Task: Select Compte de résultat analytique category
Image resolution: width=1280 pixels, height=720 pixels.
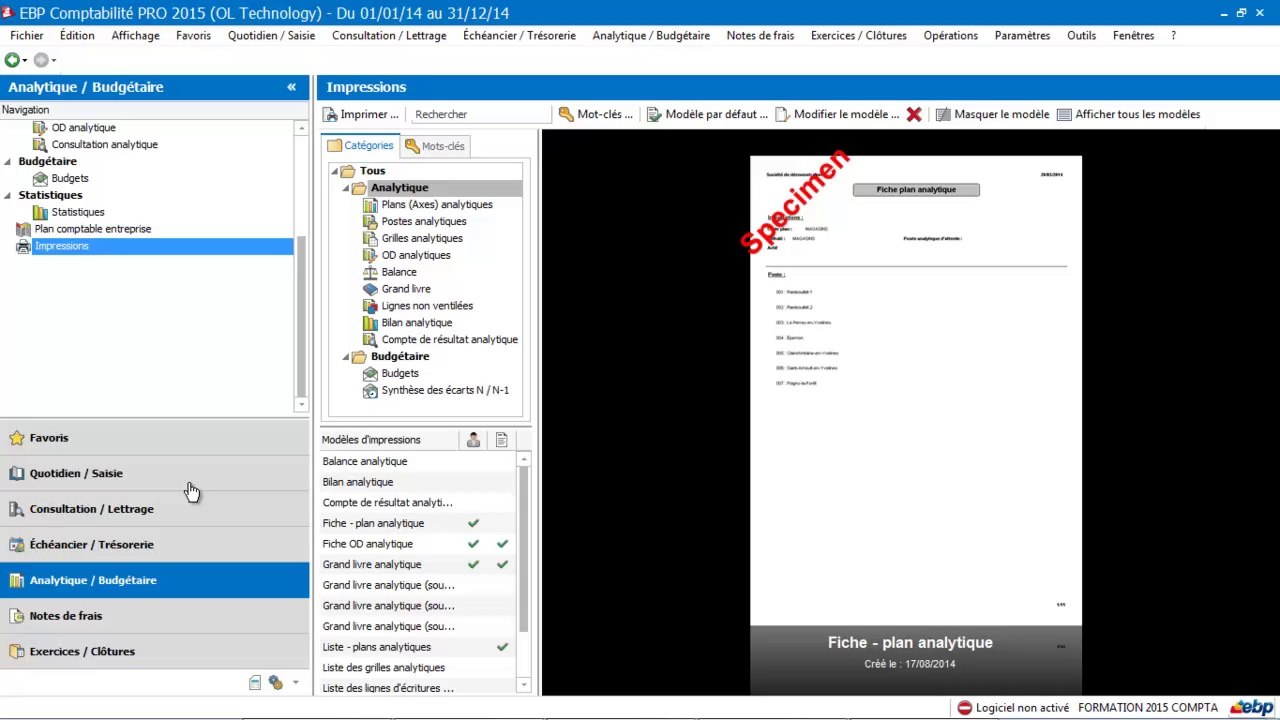Action: [450, 340]
